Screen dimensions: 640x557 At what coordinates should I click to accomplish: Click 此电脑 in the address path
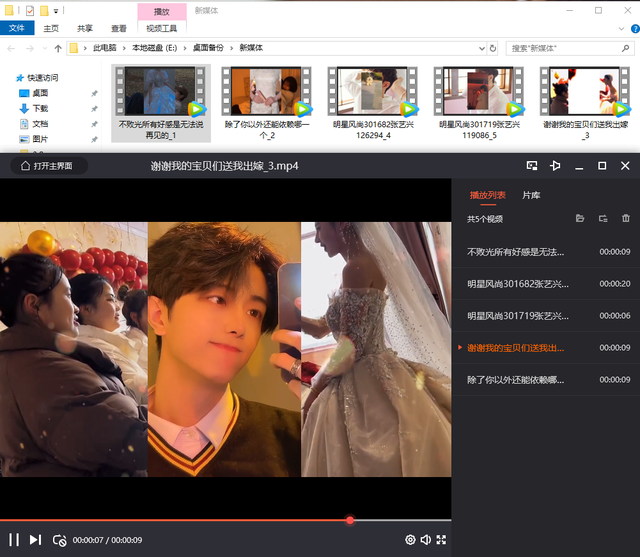[104, 48]
